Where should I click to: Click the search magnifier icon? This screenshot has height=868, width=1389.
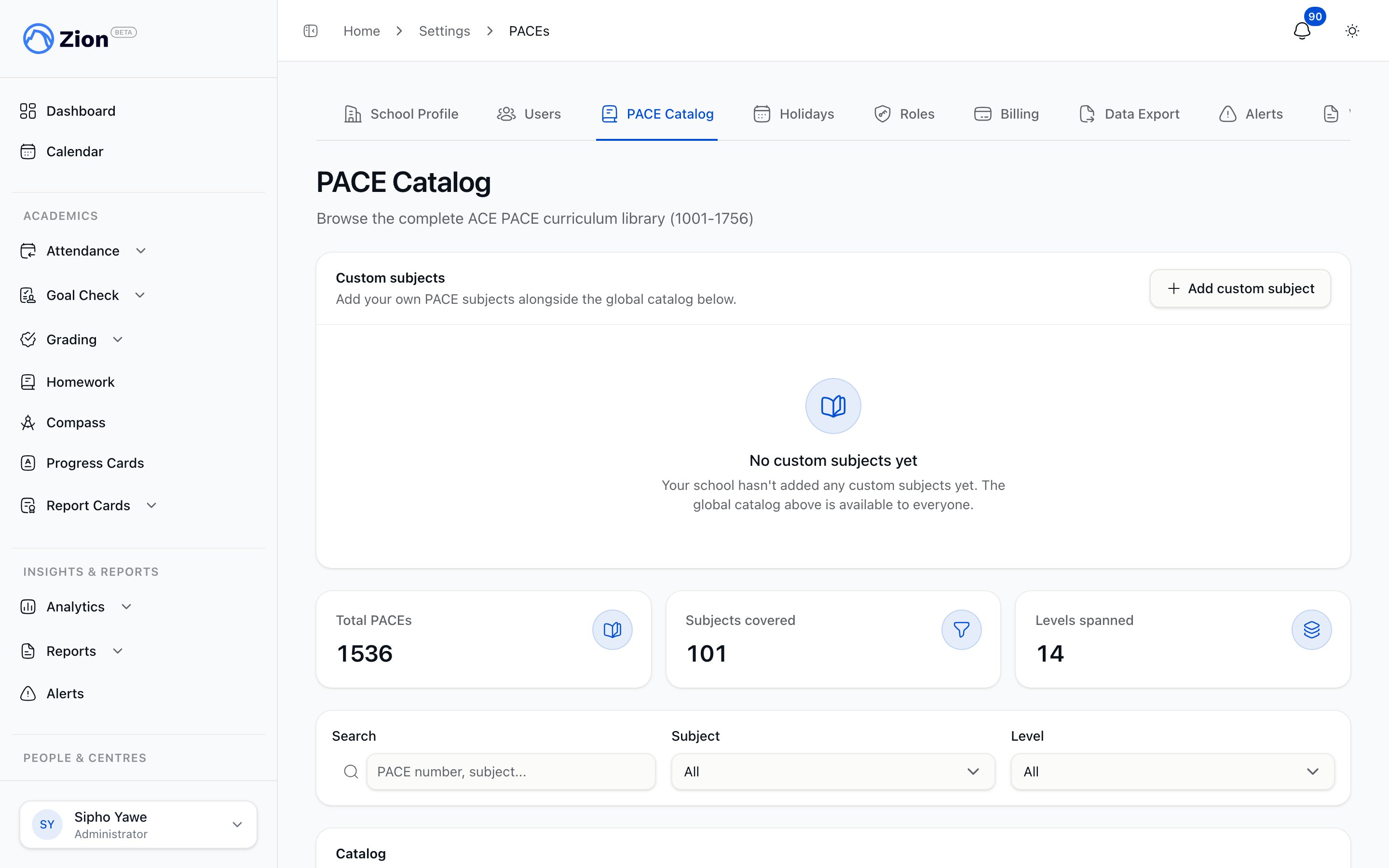pyautogui.click(x=351, y=772)
